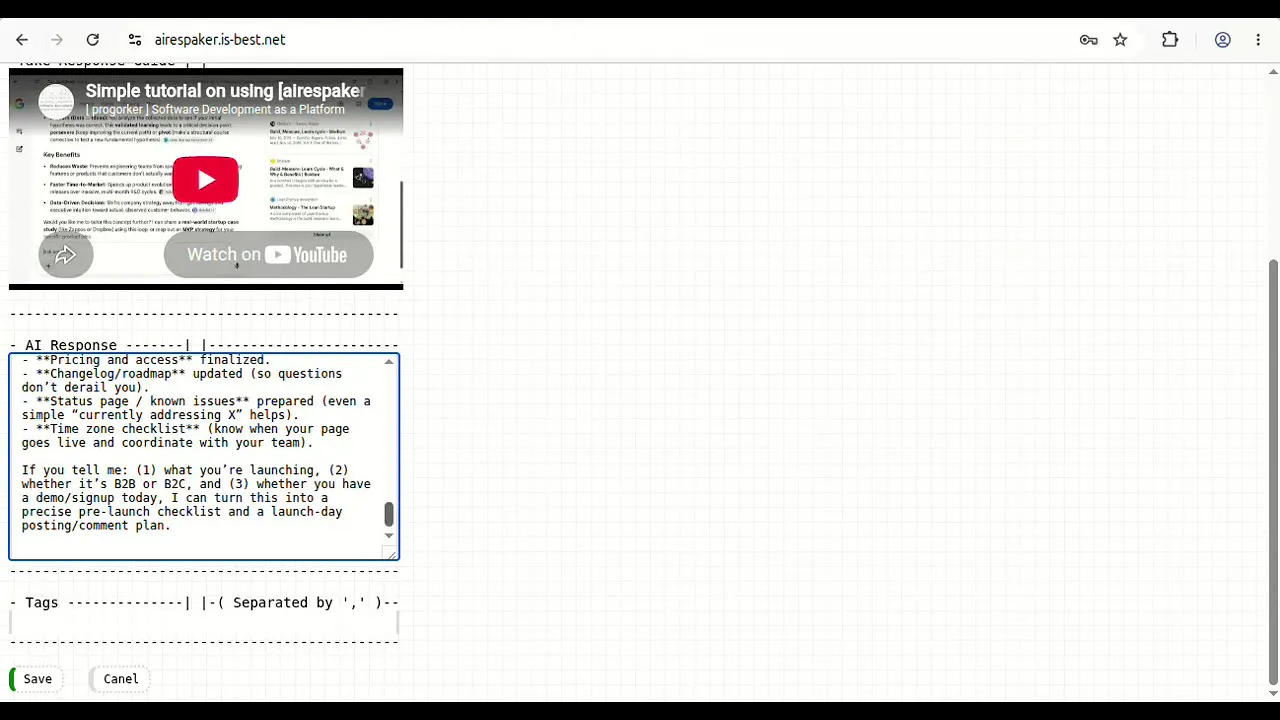Click the 'Status page / known issues' line
The image size is (1280, 720).
coord(196,408)
